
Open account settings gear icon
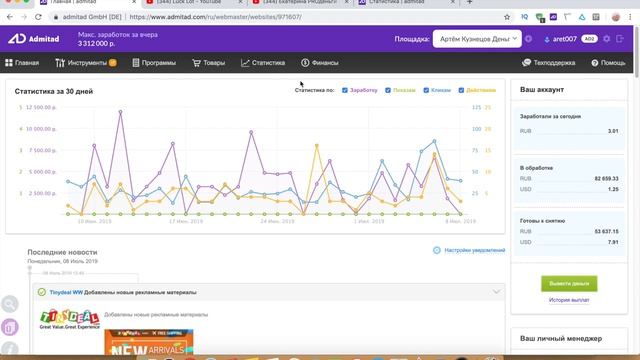click(607, 39)
